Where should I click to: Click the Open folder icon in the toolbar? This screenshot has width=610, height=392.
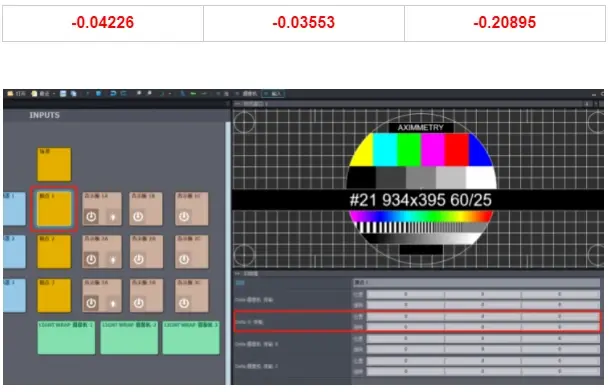(x=11, y=94)
